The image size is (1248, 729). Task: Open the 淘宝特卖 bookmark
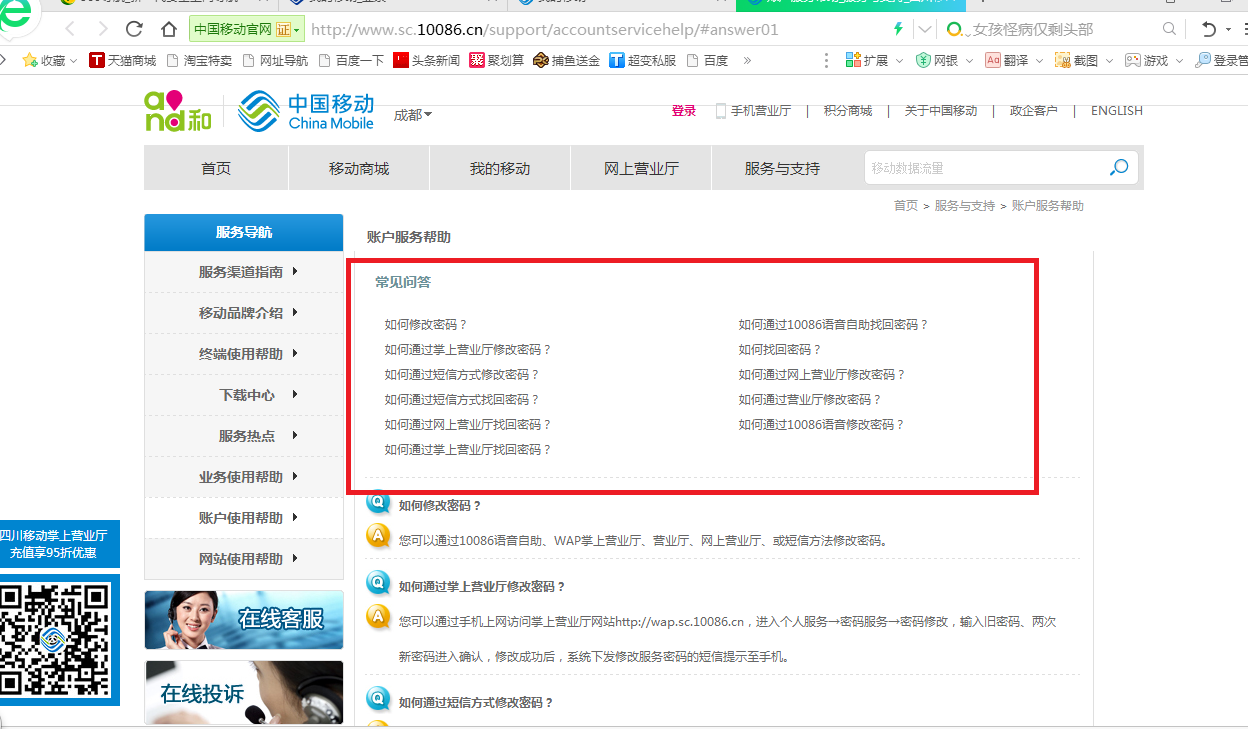click(199, 60)
